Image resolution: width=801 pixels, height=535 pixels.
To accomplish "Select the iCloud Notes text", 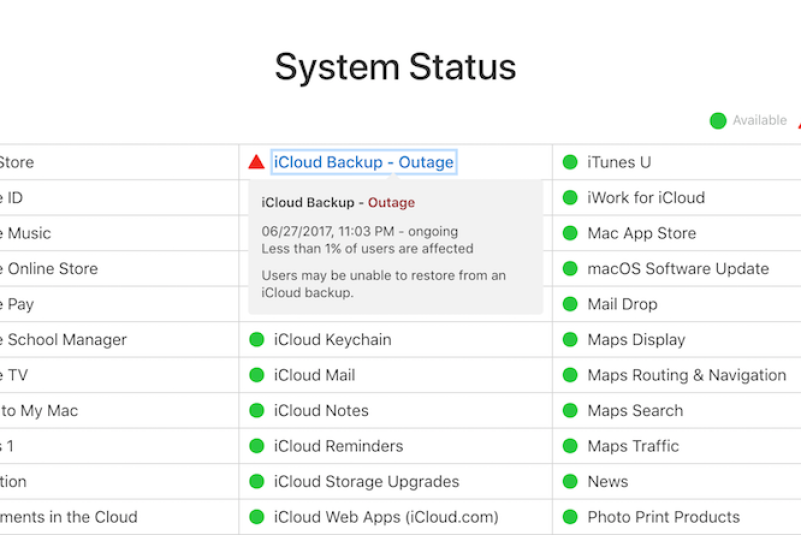I will pyautogui.click(x=321, y=411).
